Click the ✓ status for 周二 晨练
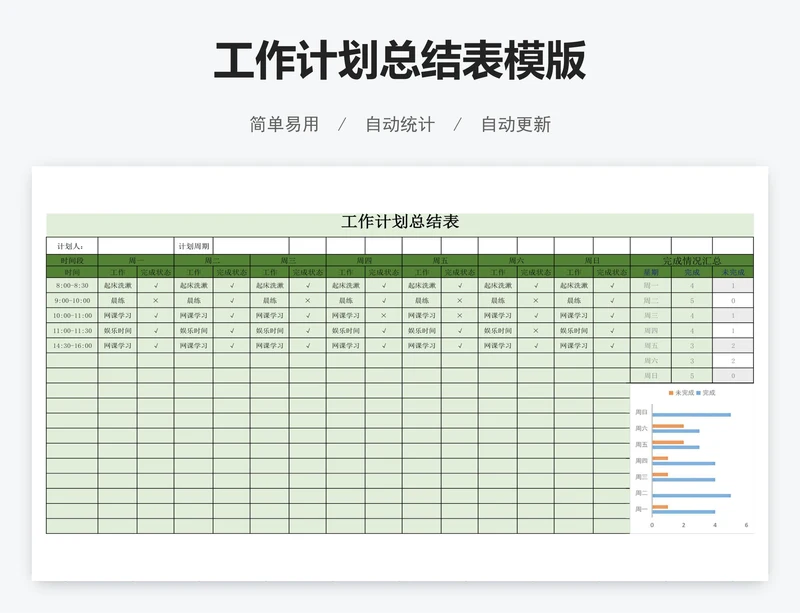The image size is (800, 613). pyautogui.click(x=232, y=301)
